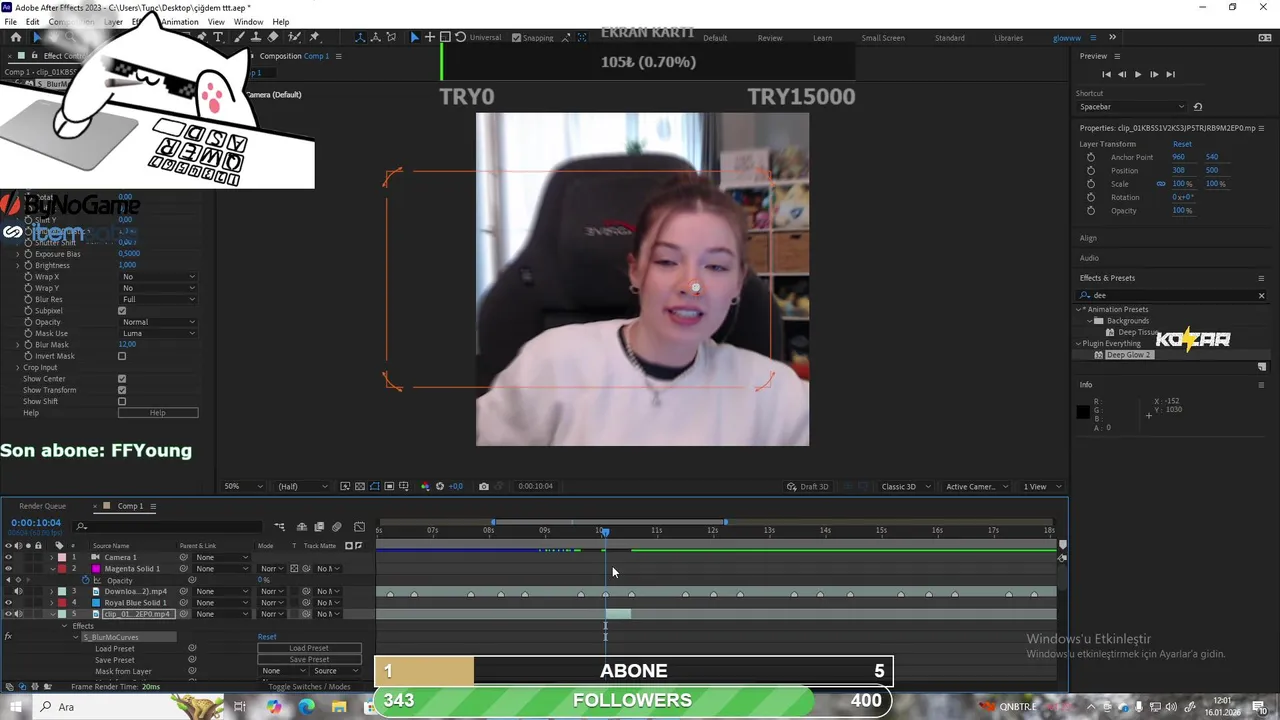
Task: Open the Animation menu
Action: tap(180, 22)
